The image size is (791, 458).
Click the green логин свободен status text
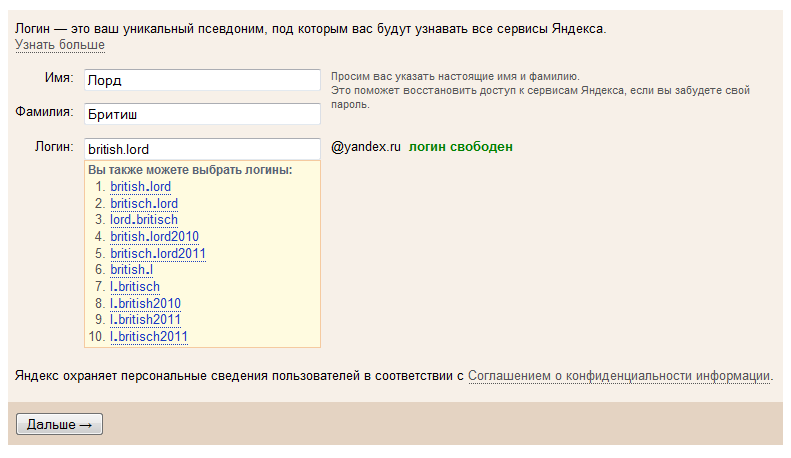point(461,147)
